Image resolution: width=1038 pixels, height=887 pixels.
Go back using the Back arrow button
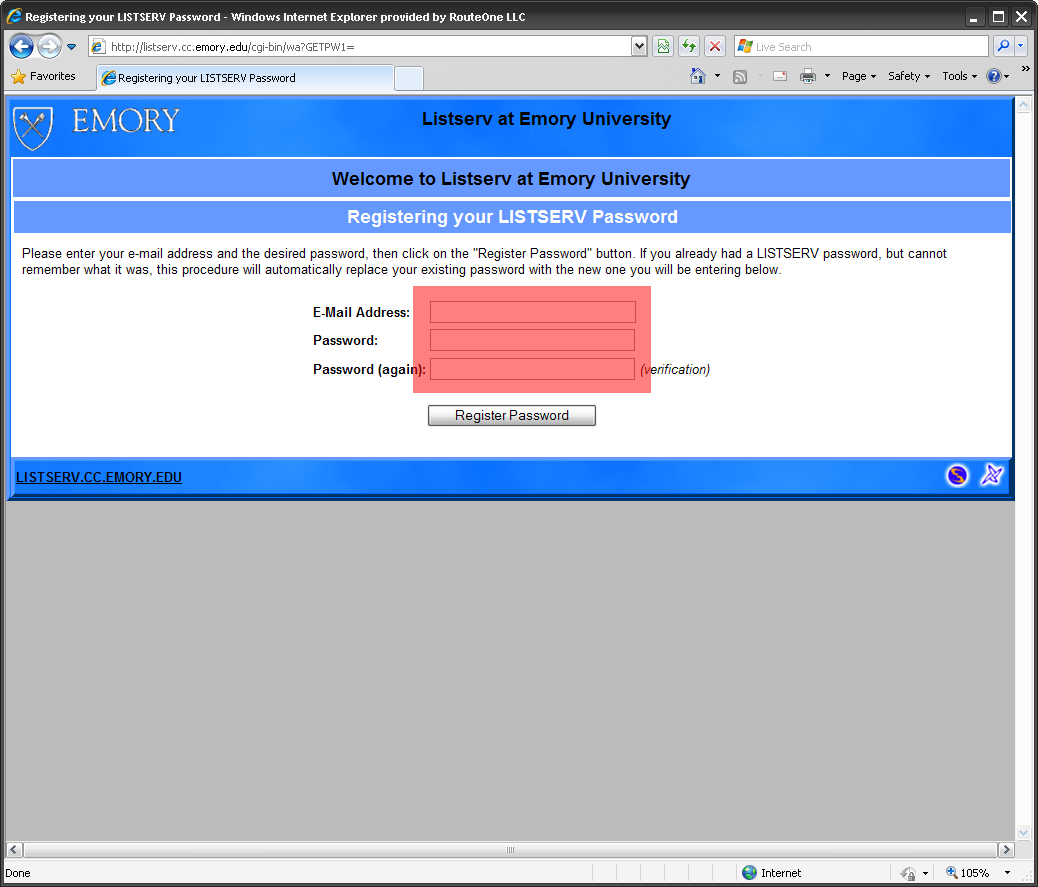pyautogui.click(x=22, y=46)
